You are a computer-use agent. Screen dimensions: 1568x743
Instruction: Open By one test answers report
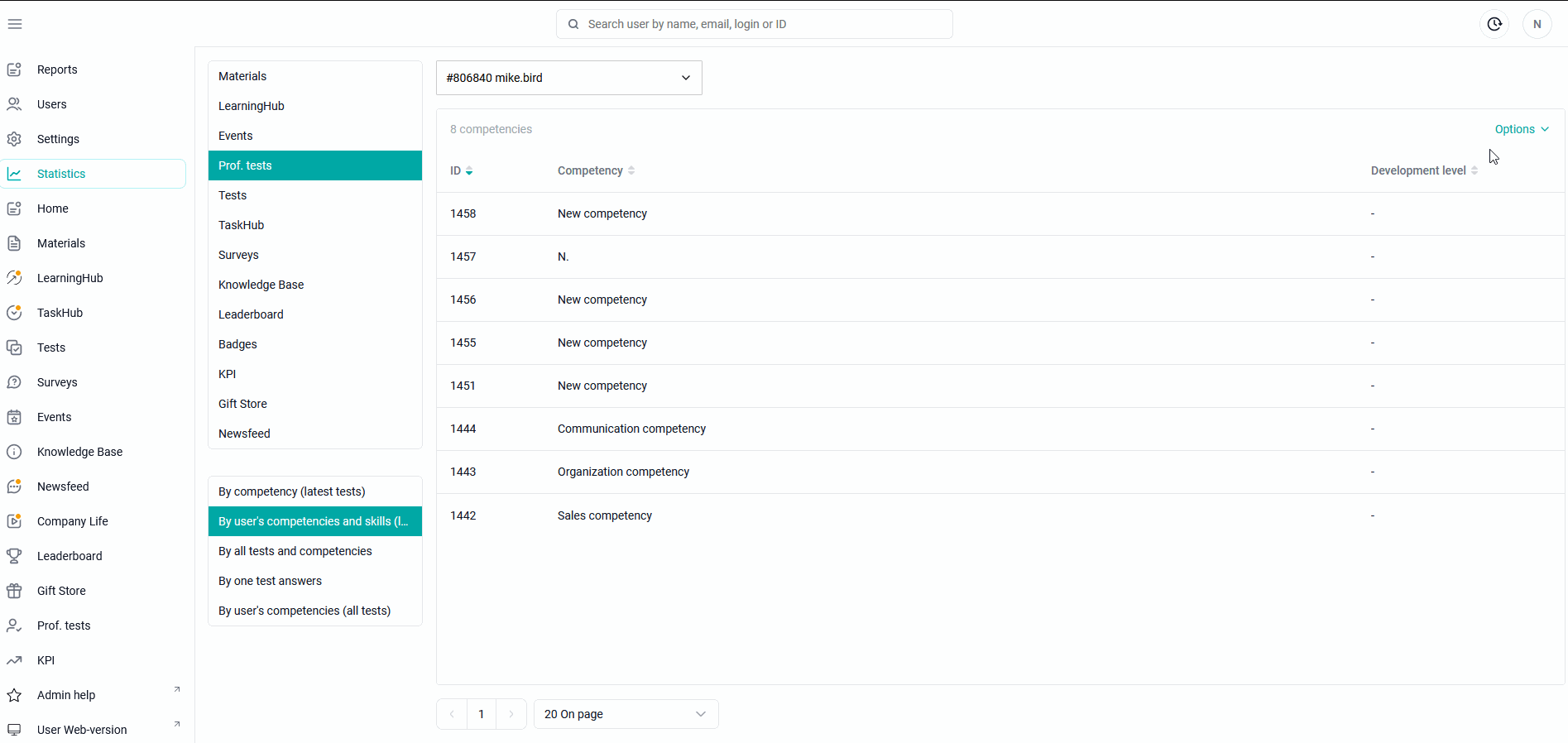315,581
